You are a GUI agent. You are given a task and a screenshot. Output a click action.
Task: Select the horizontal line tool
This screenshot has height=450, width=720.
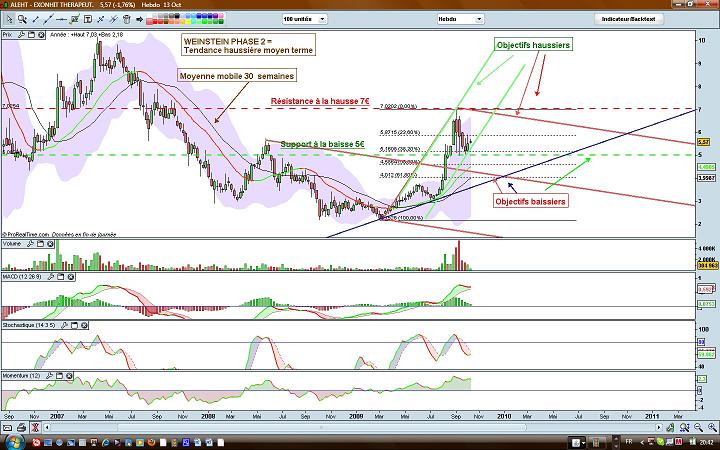(x=62, y=19)
